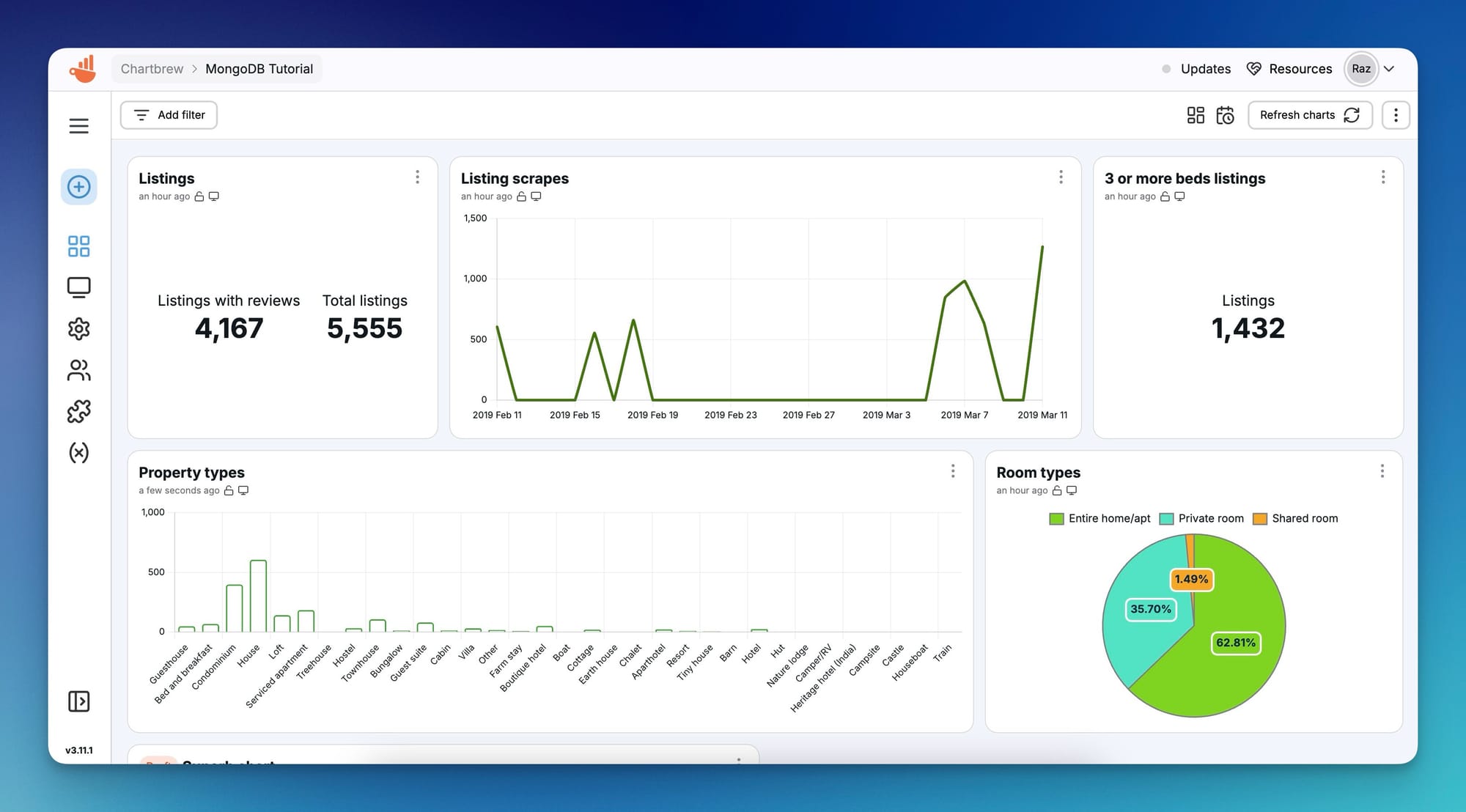Screen dimensions: 1466x812
Task: Open the Resources link
Action: coord(1300,68)
